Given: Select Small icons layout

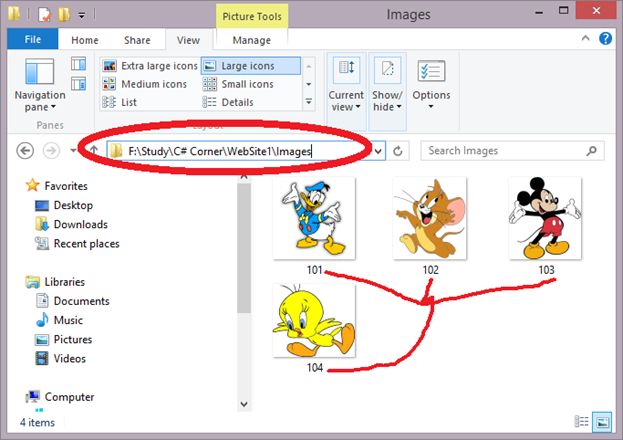Looking at the screenshot, I should click(x=238, y=84).
